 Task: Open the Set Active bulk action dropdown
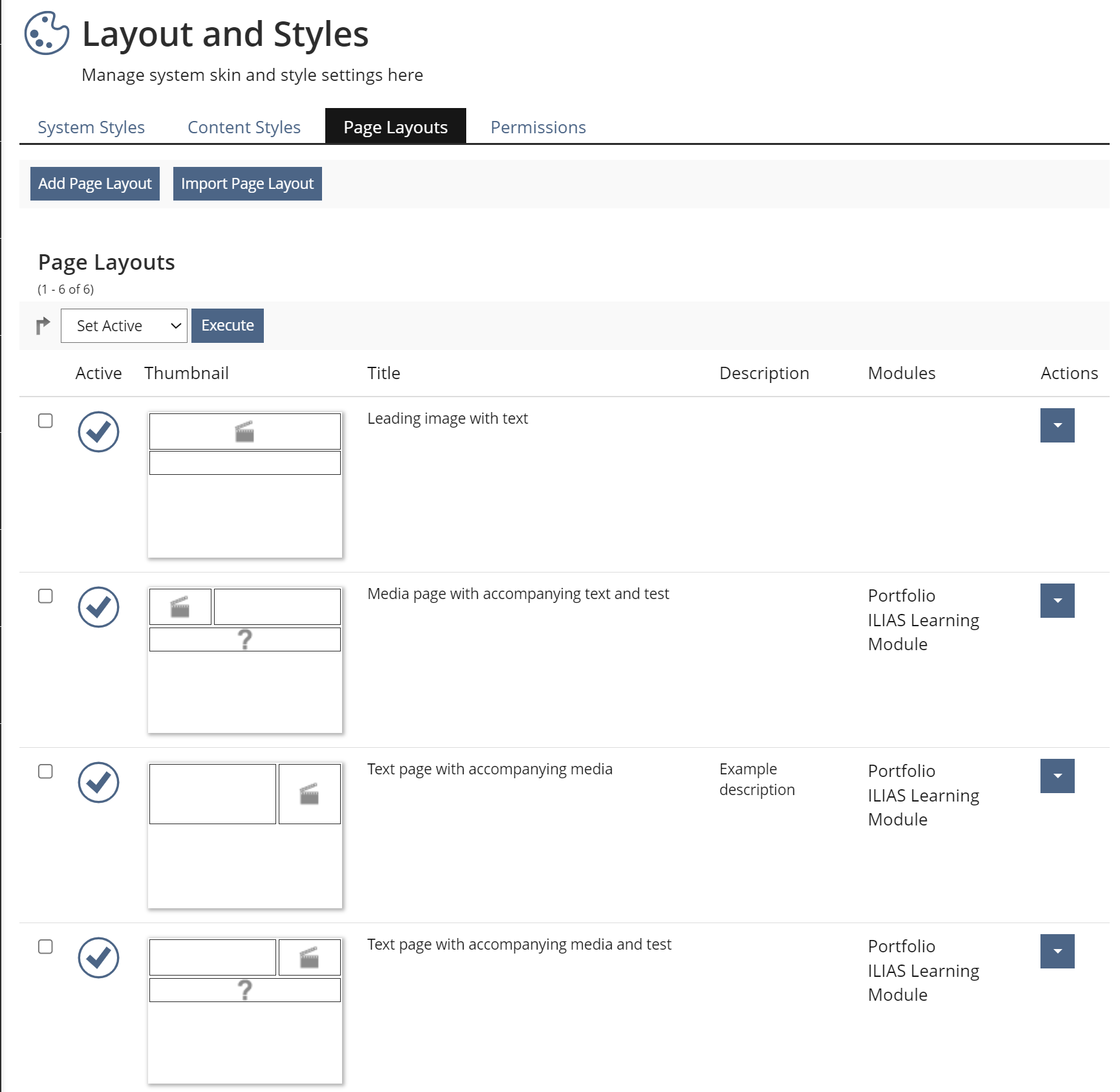[124, 325]
